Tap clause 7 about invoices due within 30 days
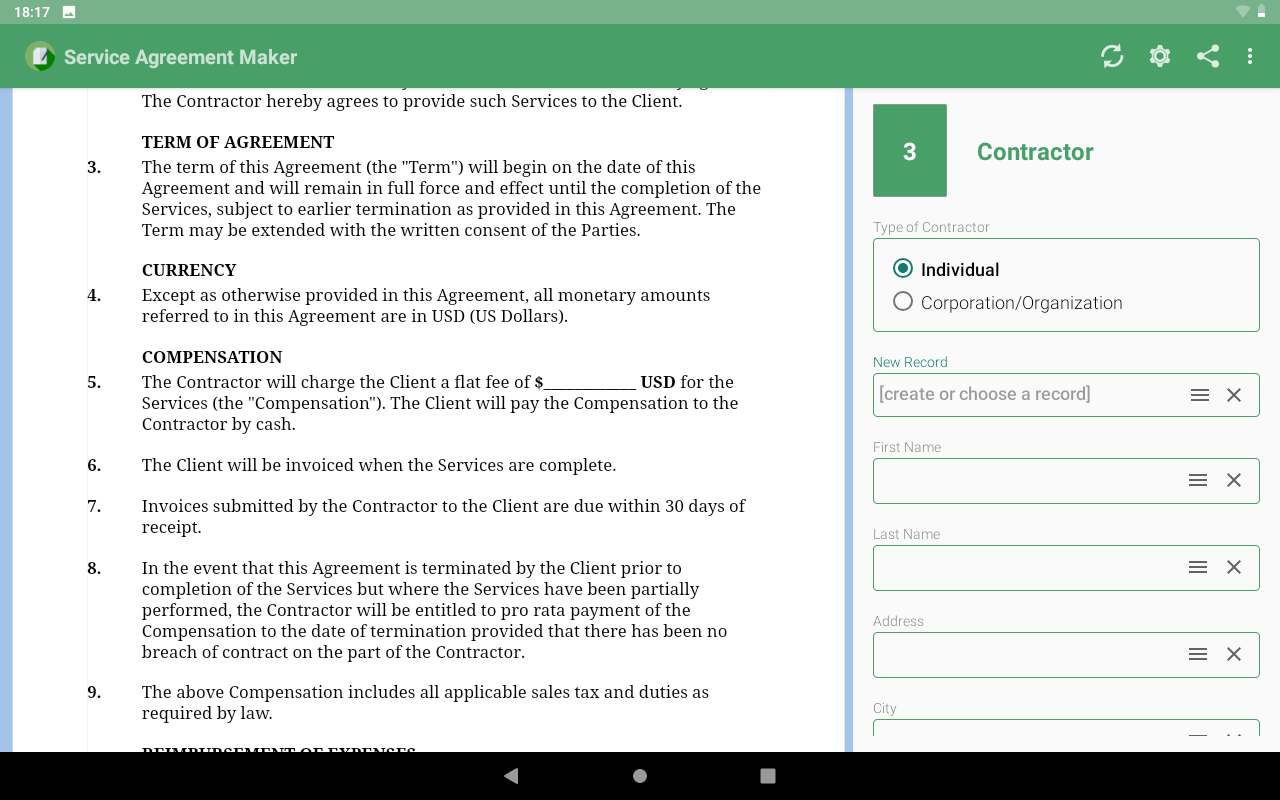Screen dimensions: 1280x800 tap(443, 516)
